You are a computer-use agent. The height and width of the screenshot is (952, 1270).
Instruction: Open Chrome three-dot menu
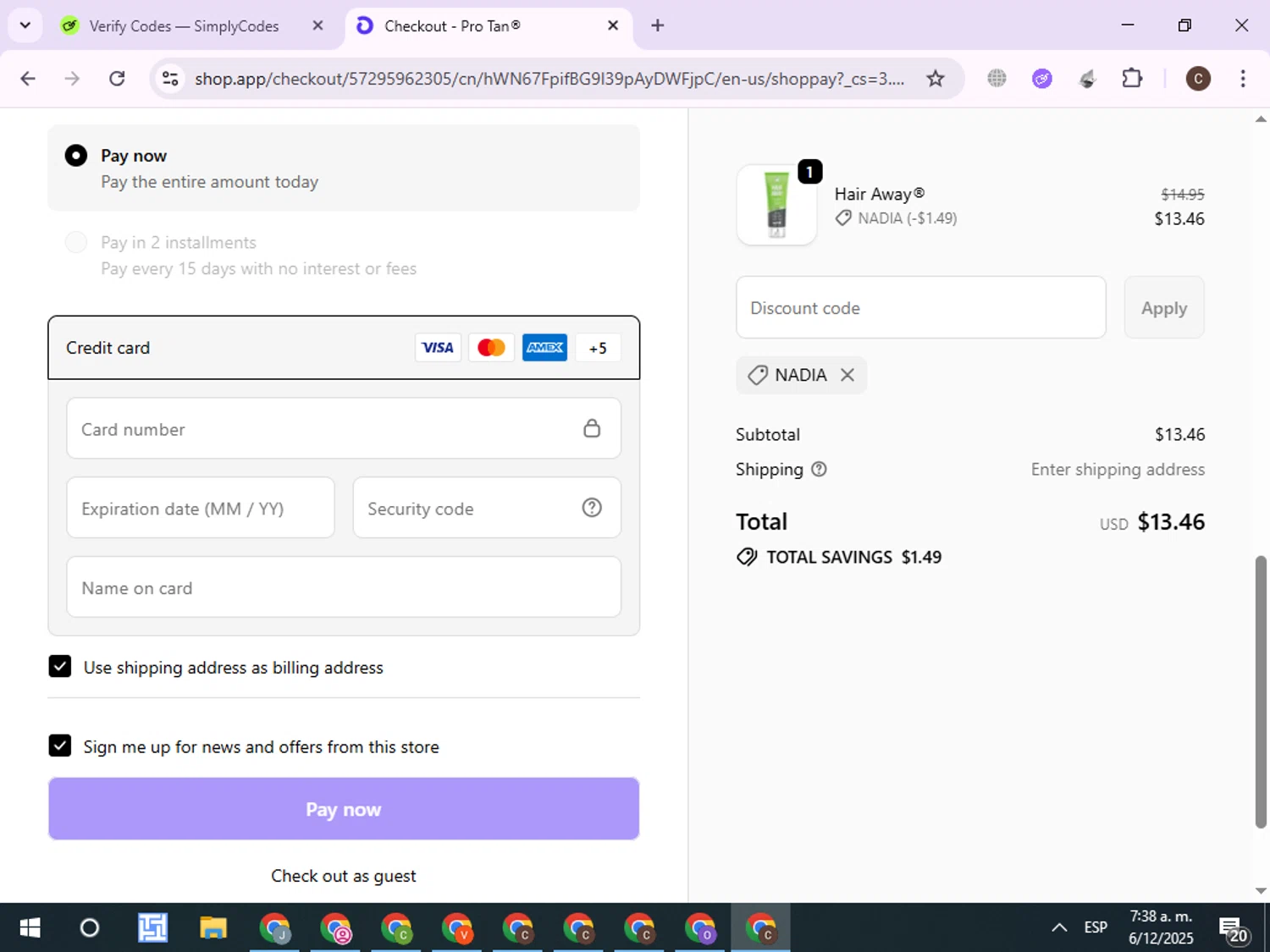(1243, 79)
